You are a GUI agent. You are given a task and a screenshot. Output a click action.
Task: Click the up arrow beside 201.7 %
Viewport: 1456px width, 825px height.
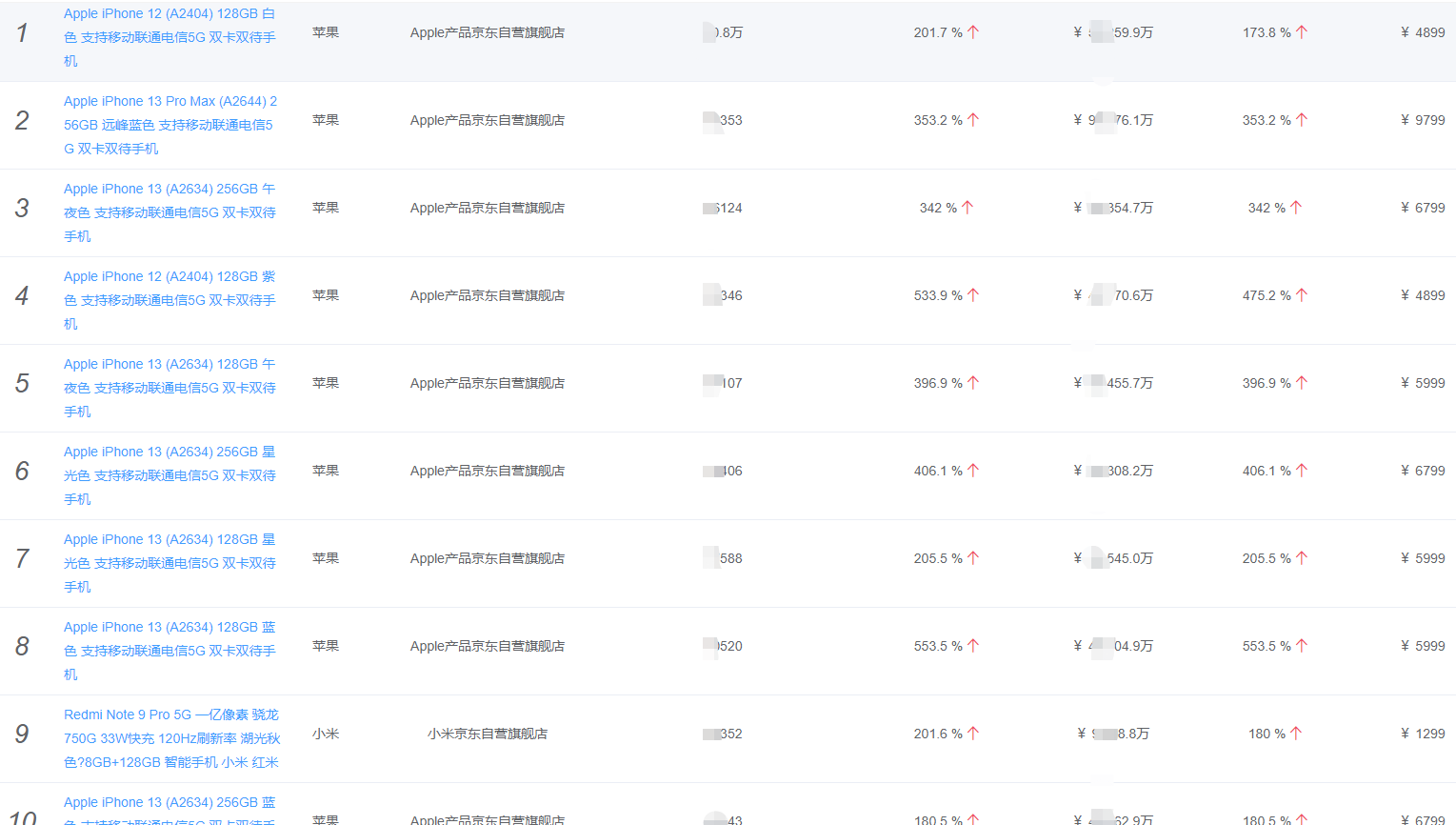[973, 32]
